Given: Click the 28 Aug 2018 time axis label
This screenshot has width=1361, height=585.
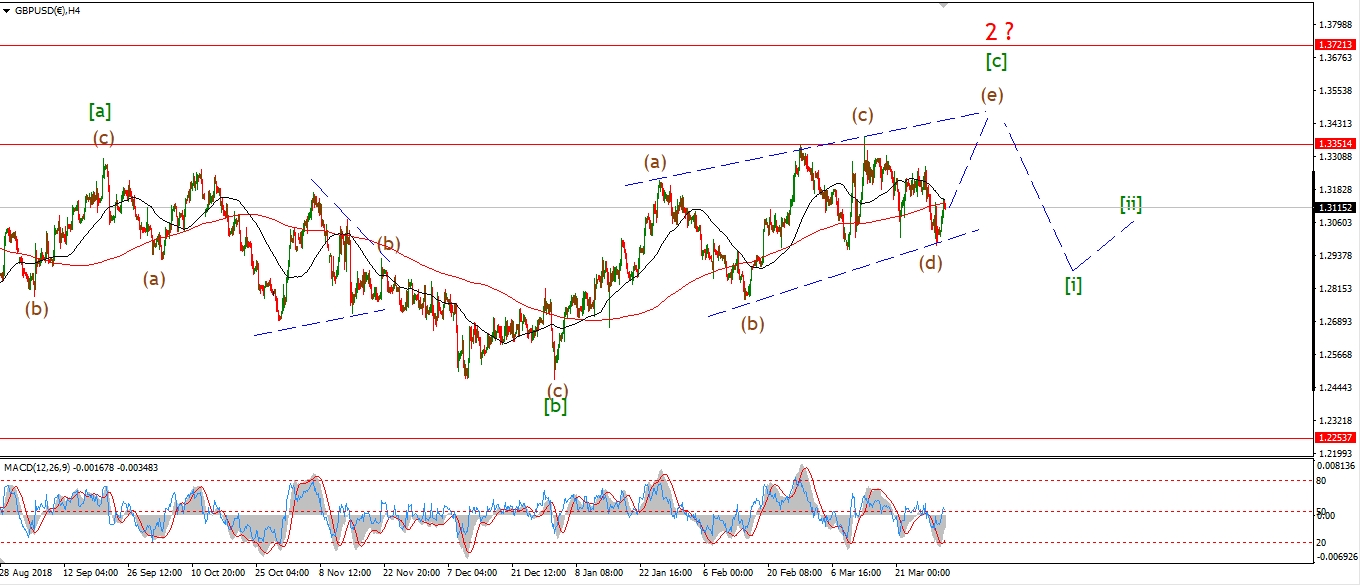Looking at the screenshot, I should tap(26, 573).
